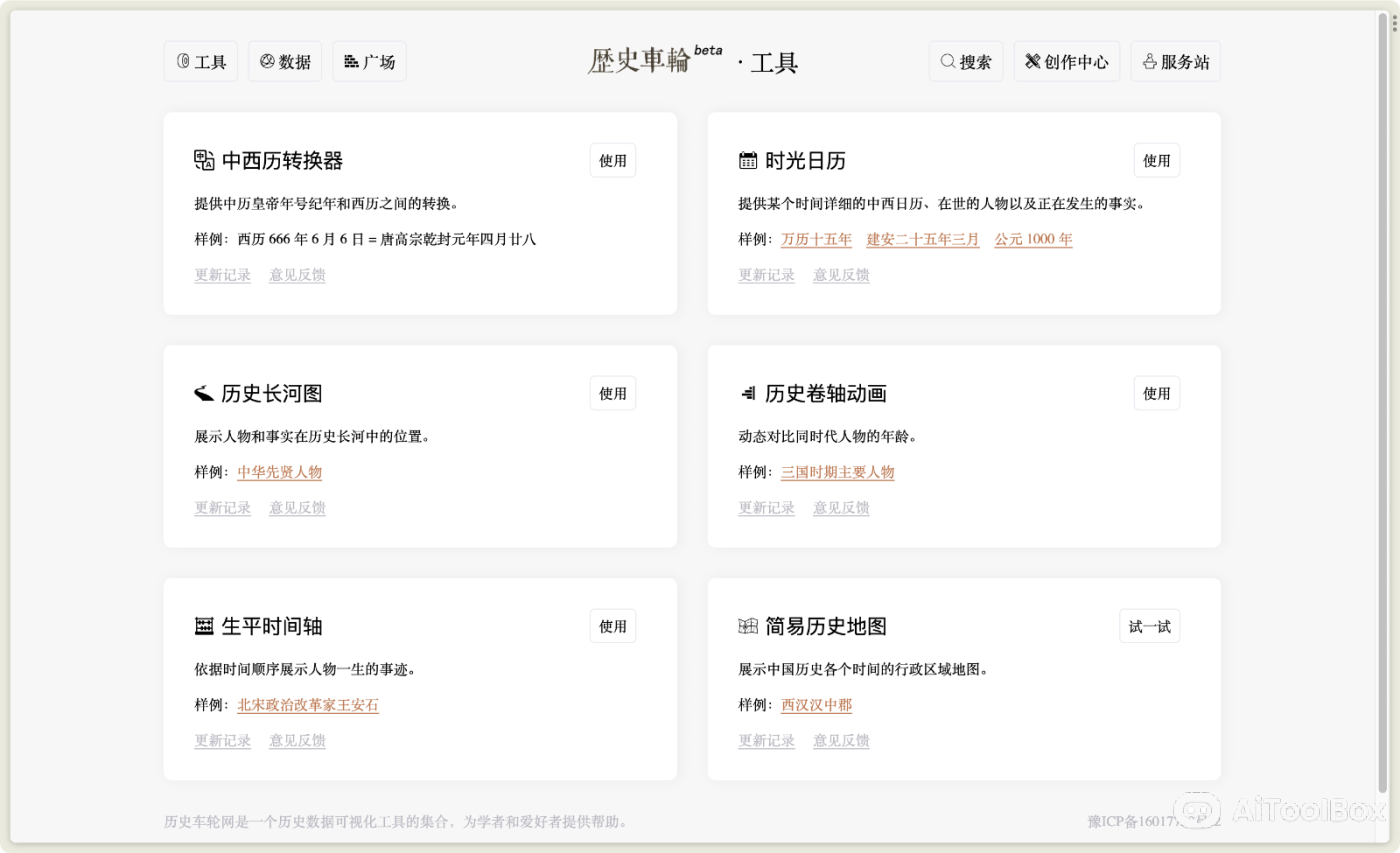Open the 北宋政治改革家王安石 sample link

point(309,705)
